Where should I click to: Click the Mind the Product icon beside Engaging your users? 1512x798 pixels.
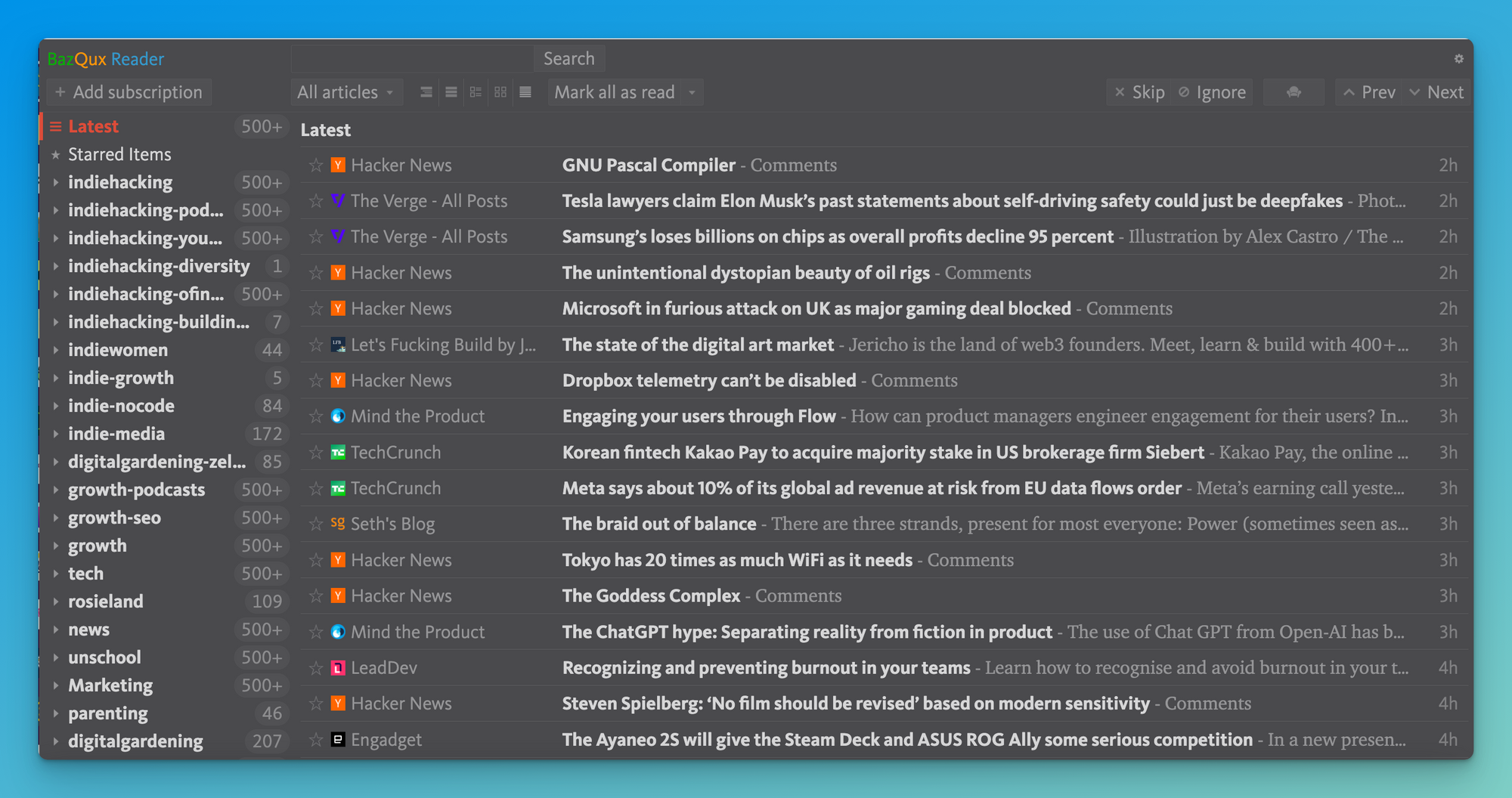(x=338, y=416)
